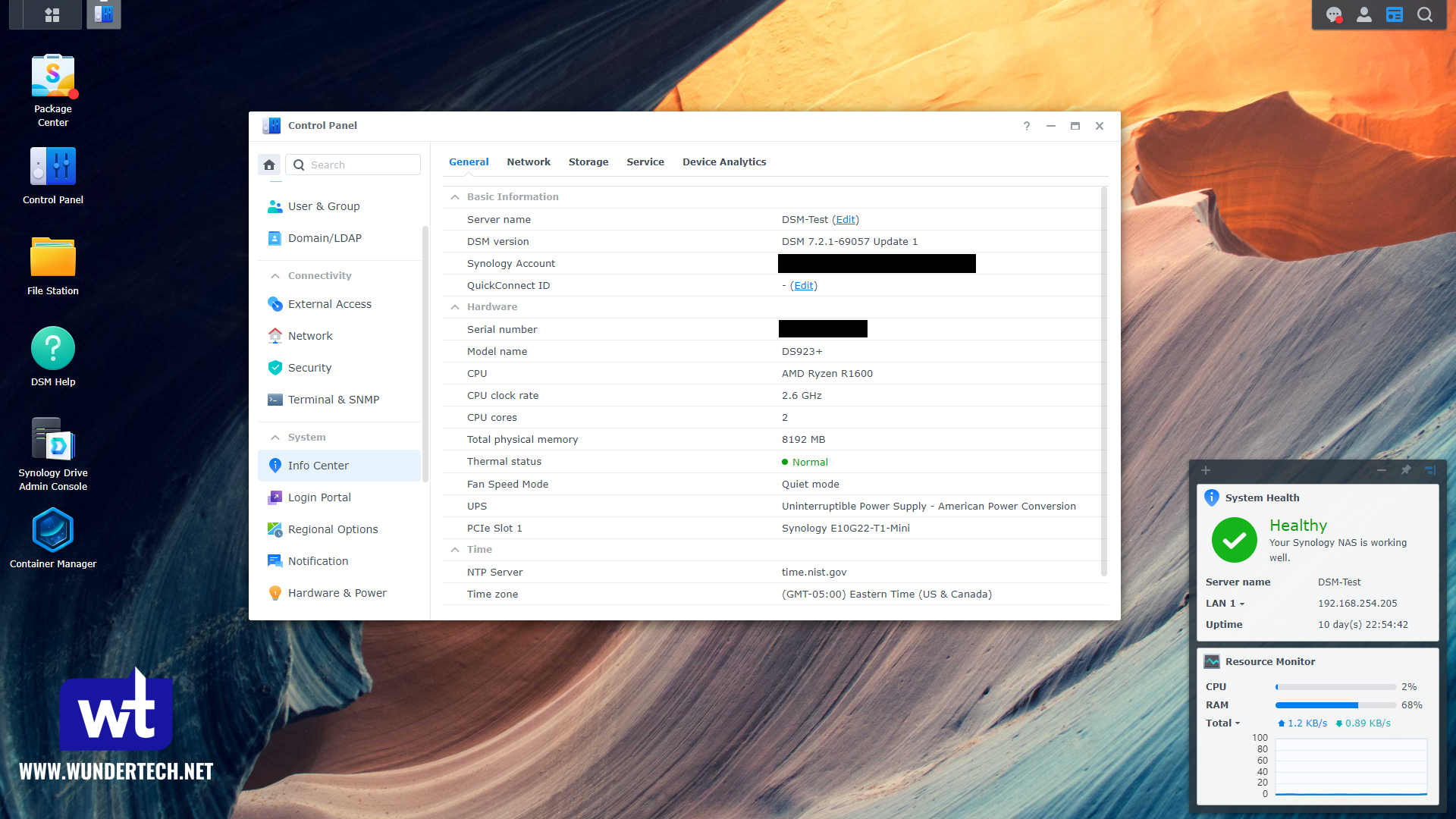
Task: Open Network in sidebar
Action: click(339, 336)
